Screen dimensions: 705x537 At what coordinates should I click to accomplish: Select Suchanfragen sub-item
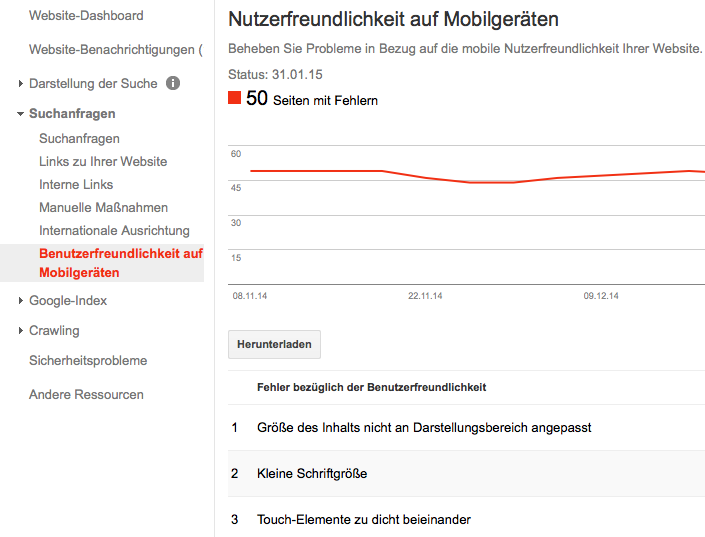pyautogui.click(x=79, y=139)
